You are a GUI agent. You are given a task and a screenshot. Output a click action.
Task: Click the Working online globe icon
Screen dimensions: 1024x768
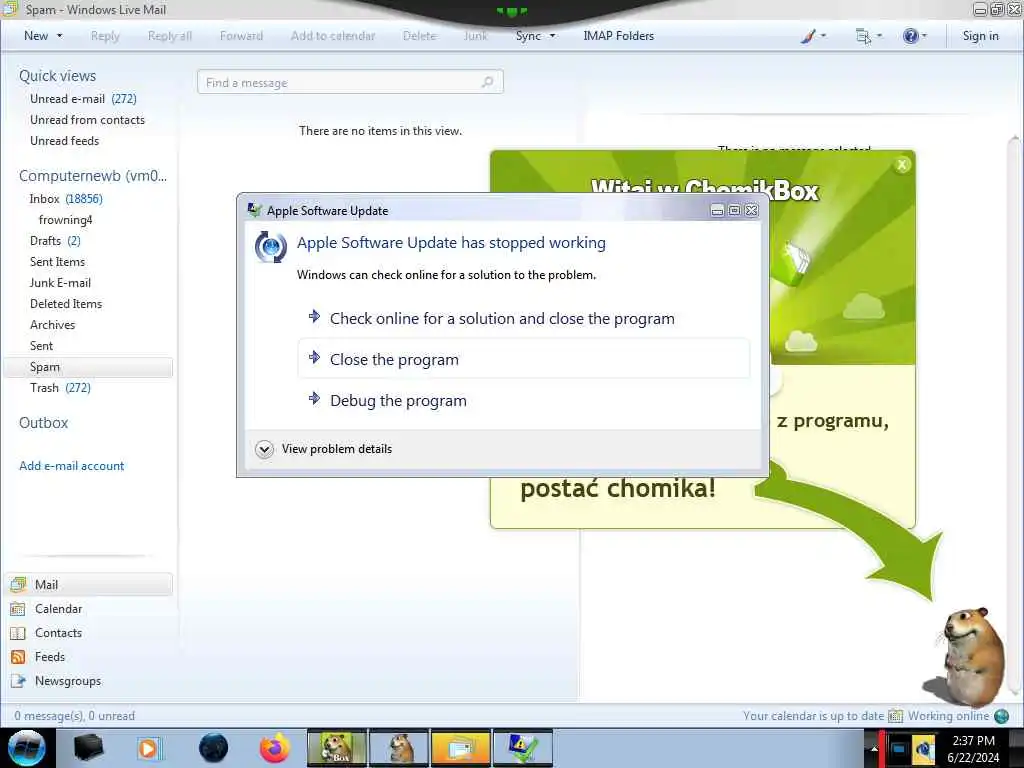(1001, 716)
